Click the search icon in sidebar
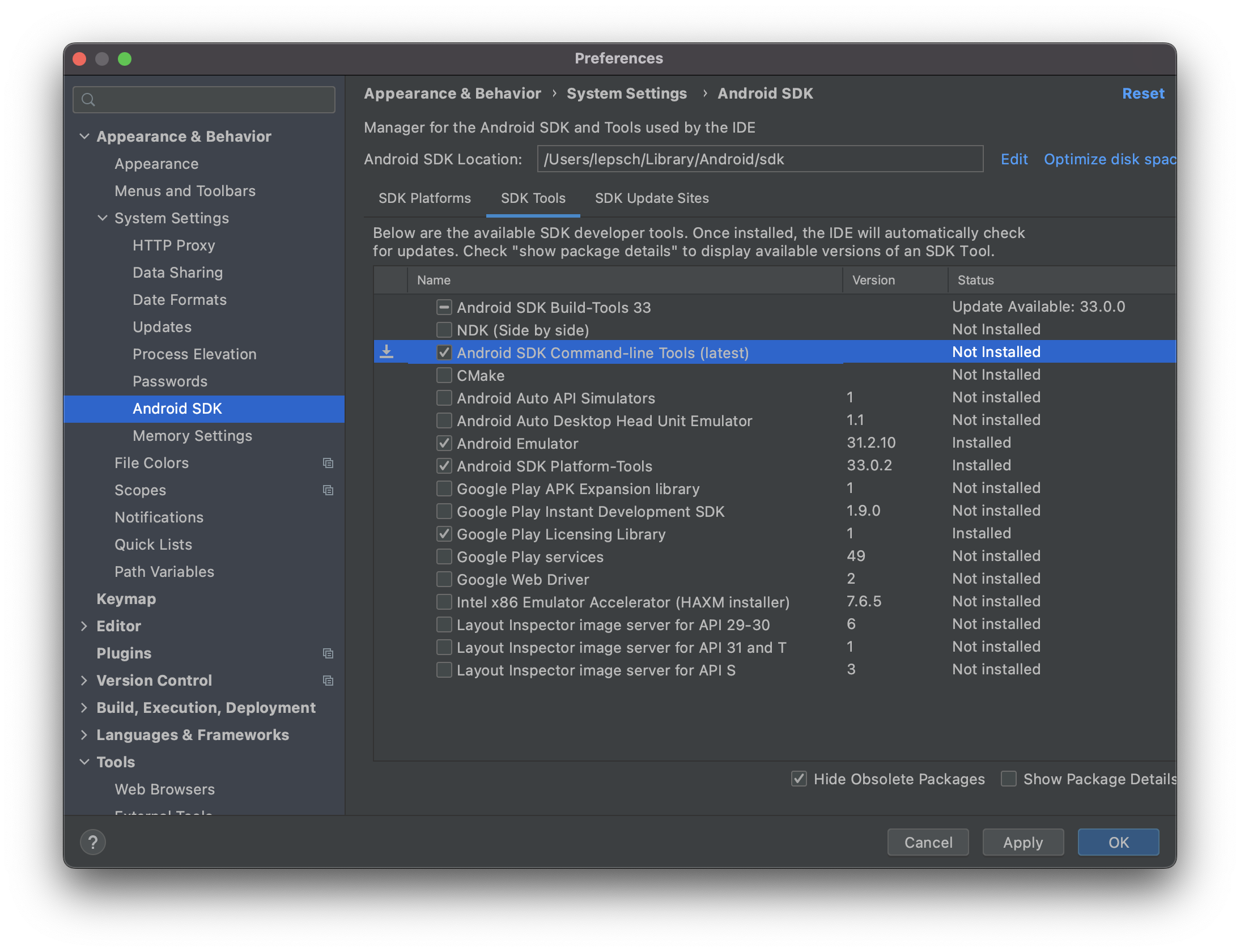This screenshot has width=1240, height=952. (x=89, y=99)
